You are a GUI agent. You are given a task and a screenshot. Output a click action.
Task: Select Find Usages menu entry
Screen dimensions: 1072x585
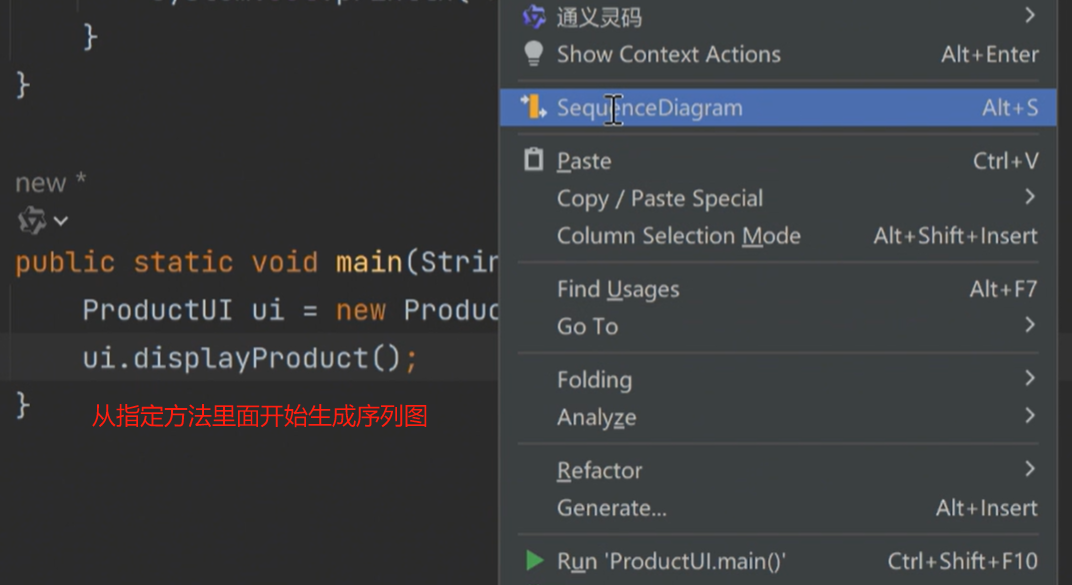[618, 290]
